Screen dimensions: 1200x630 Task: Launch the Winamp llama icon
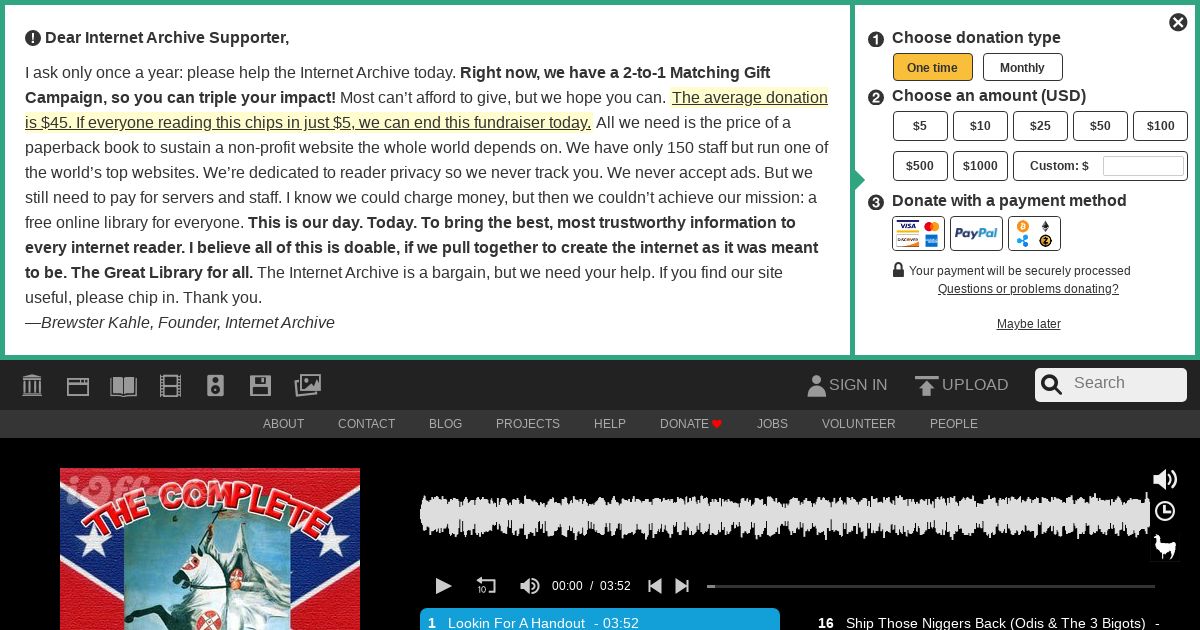pyautogui.click(x=1165, y=547)
